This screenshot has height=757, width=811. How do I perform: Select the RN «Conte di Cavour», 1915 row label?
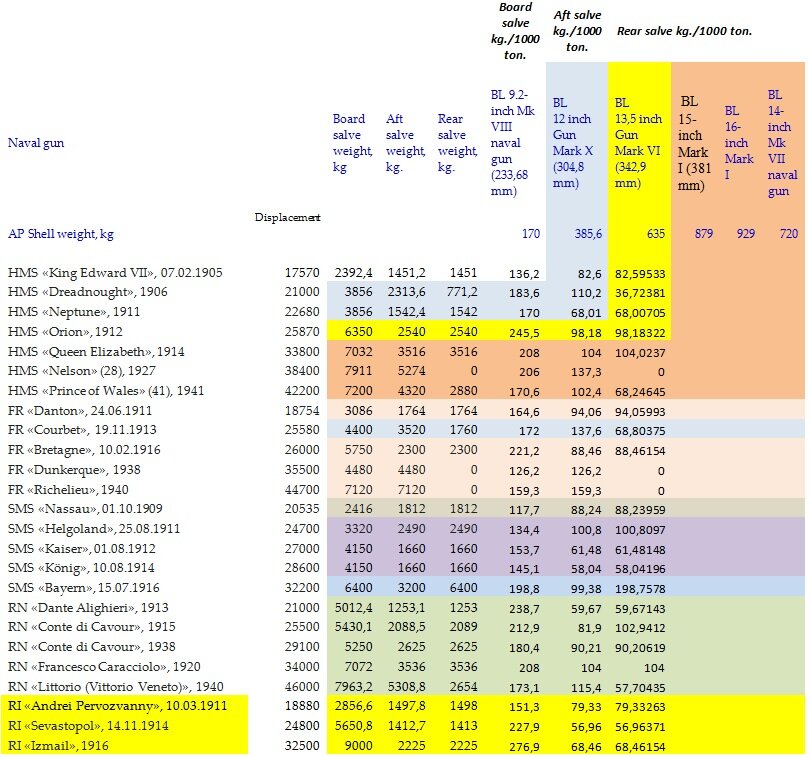pos(92,627)
